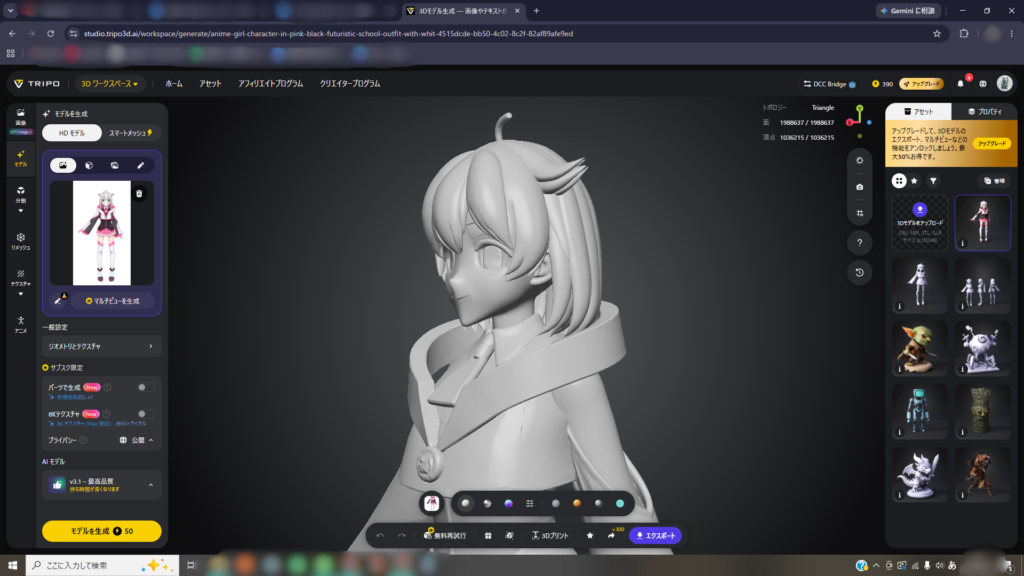Expand the 分割 tool submenu arrow
The height and width of the screenshot is (576, 1024).
pyautogui.click(x=21, y=211)
